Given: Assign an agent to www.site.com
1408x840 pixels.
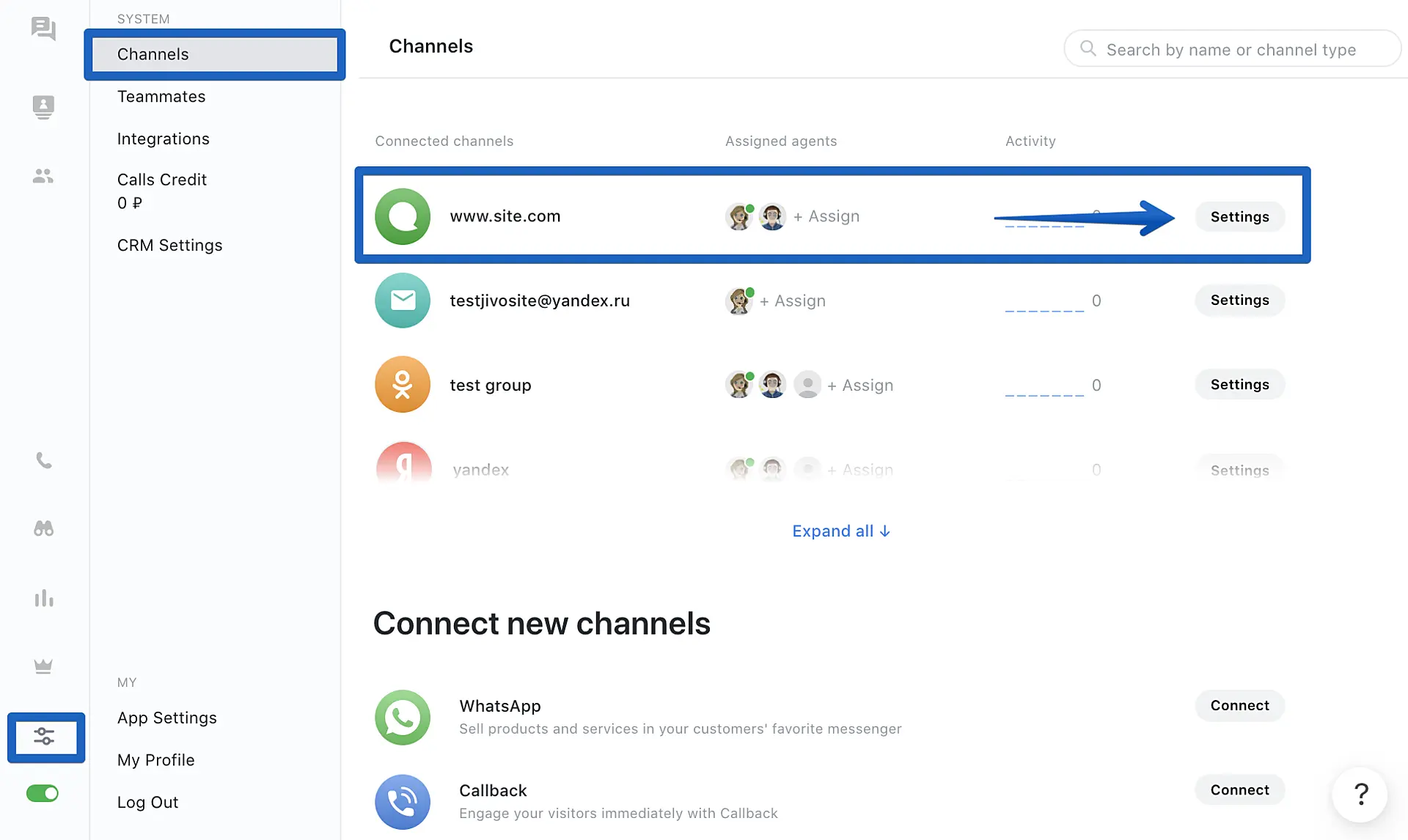Looking at the screenshot, I should [826, 216].
